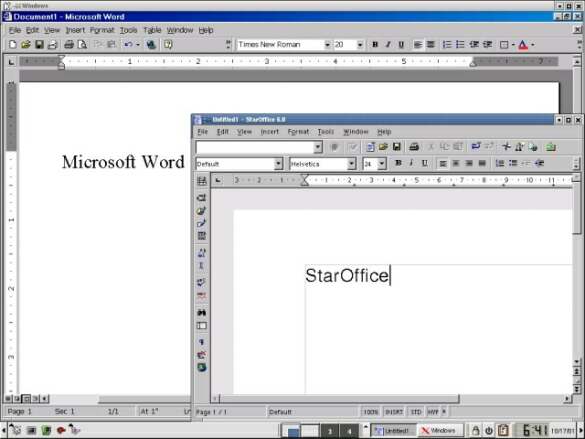Screen dimensions: 585x439
Task: Click the Gallery icon in StarOffice toolbar
Action: (x=551, y=147)
